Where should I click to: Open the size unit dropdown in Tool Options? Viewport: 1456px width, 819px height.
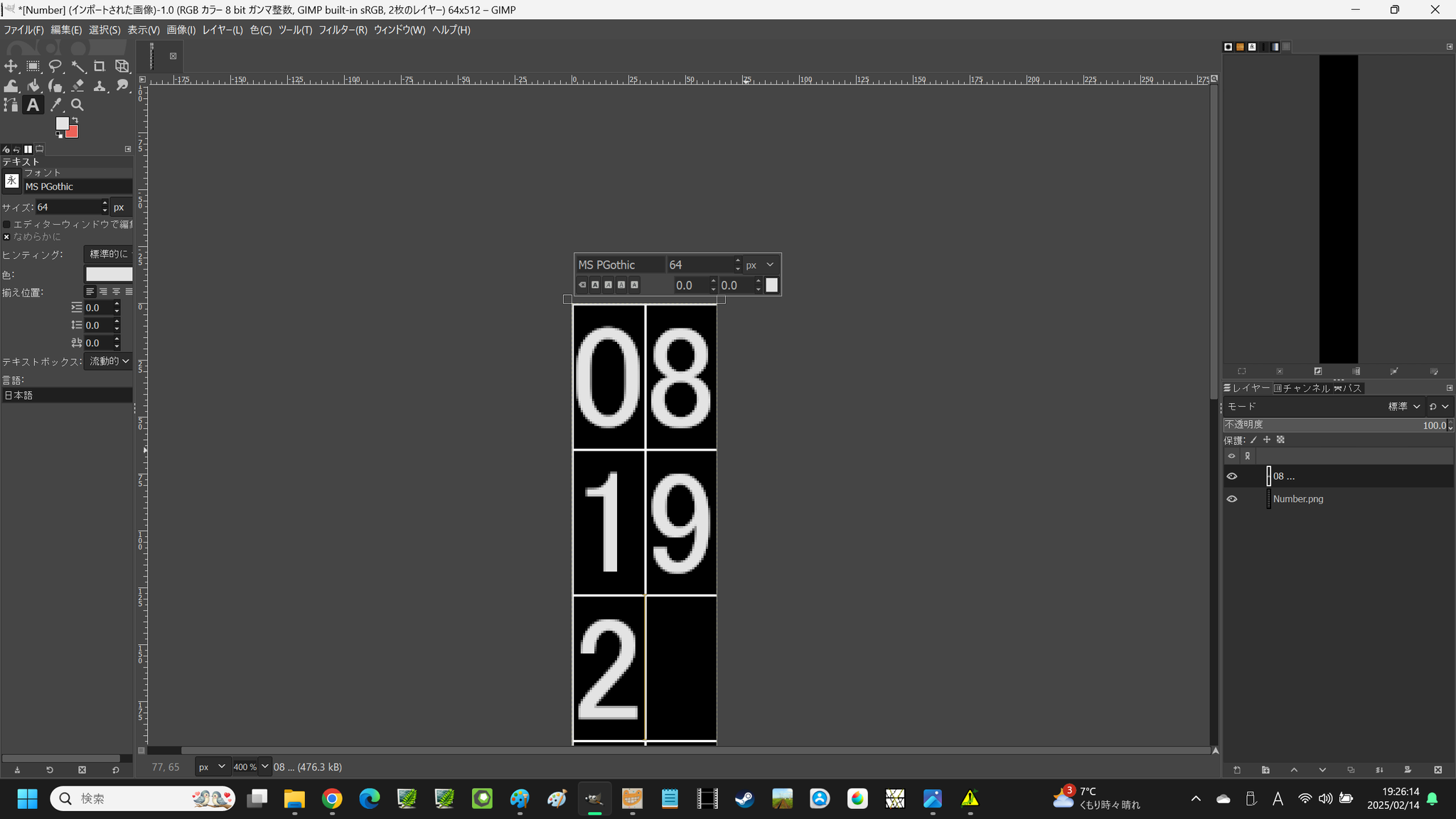(x=121, y=208)
